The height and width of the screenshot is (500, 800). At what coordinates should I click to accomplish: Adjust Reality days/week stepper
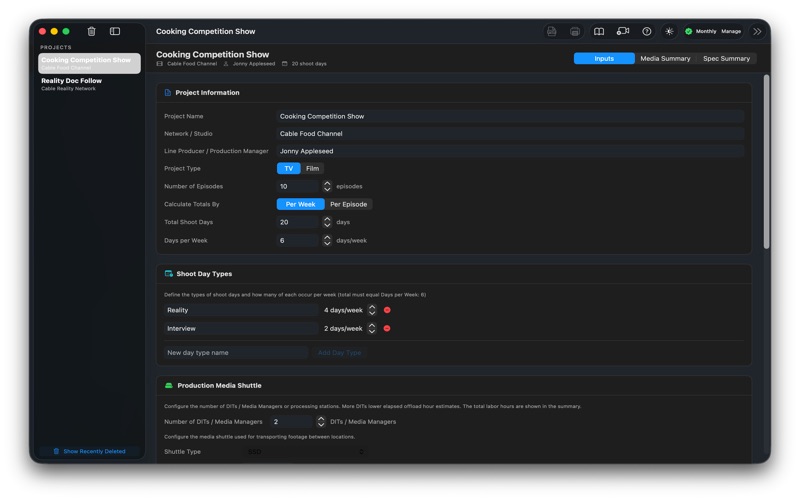click(372, 310)
